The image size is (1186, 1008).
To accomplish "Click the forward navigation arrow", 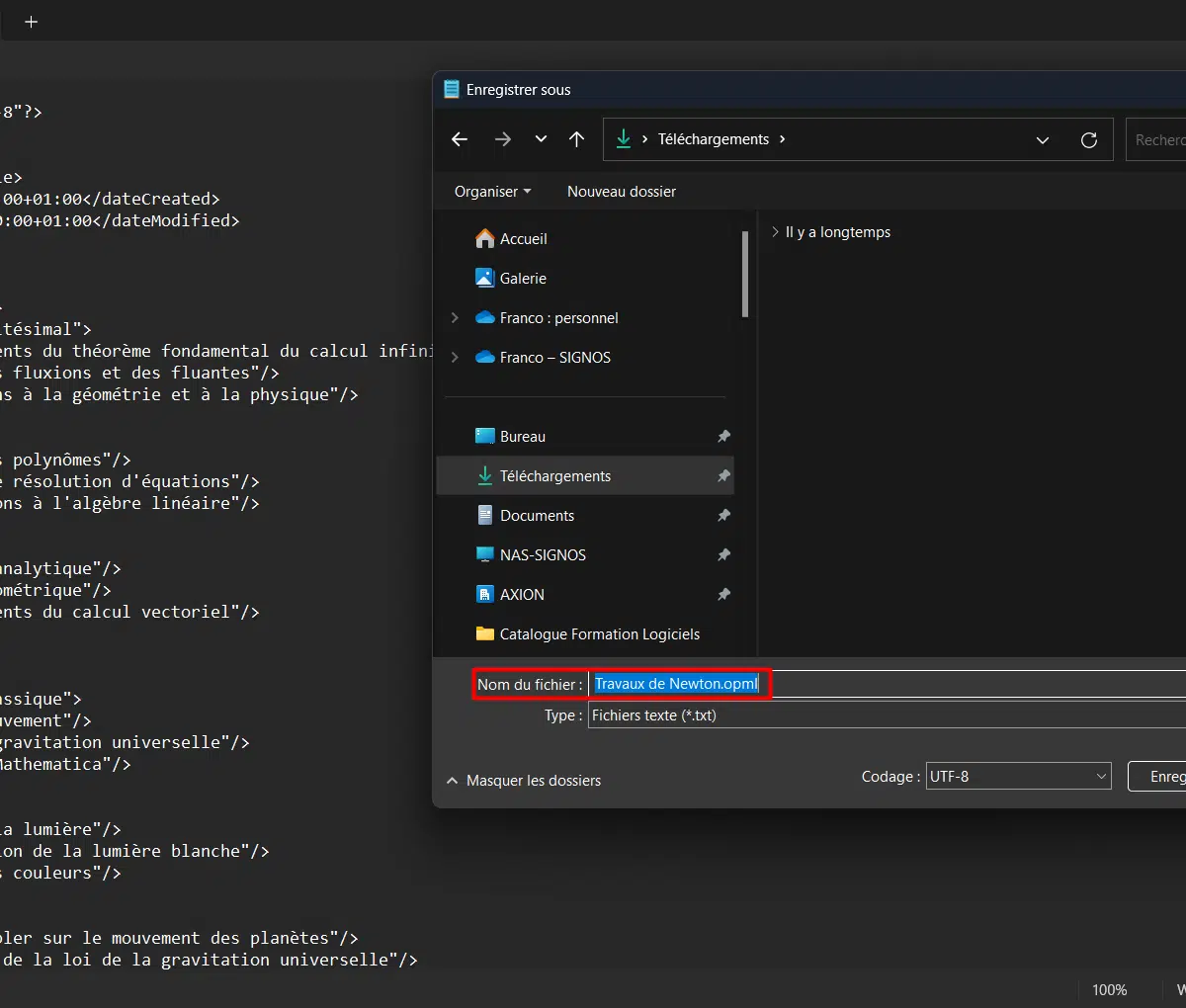I will pos(503,139).
